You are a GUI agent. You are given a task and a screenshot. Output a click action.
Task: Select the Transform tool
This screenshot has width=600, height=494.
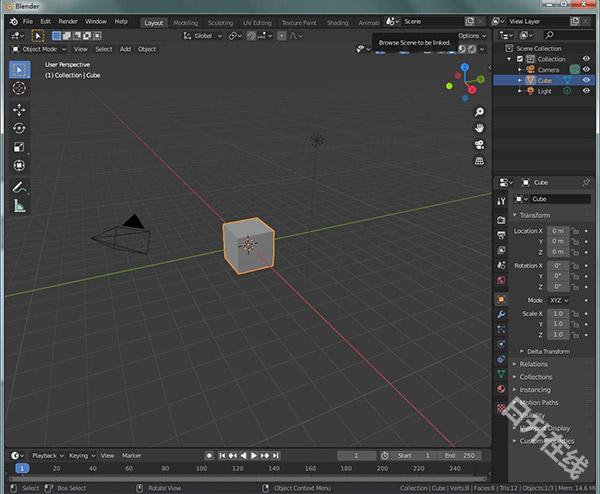click(x=19, y=165)
